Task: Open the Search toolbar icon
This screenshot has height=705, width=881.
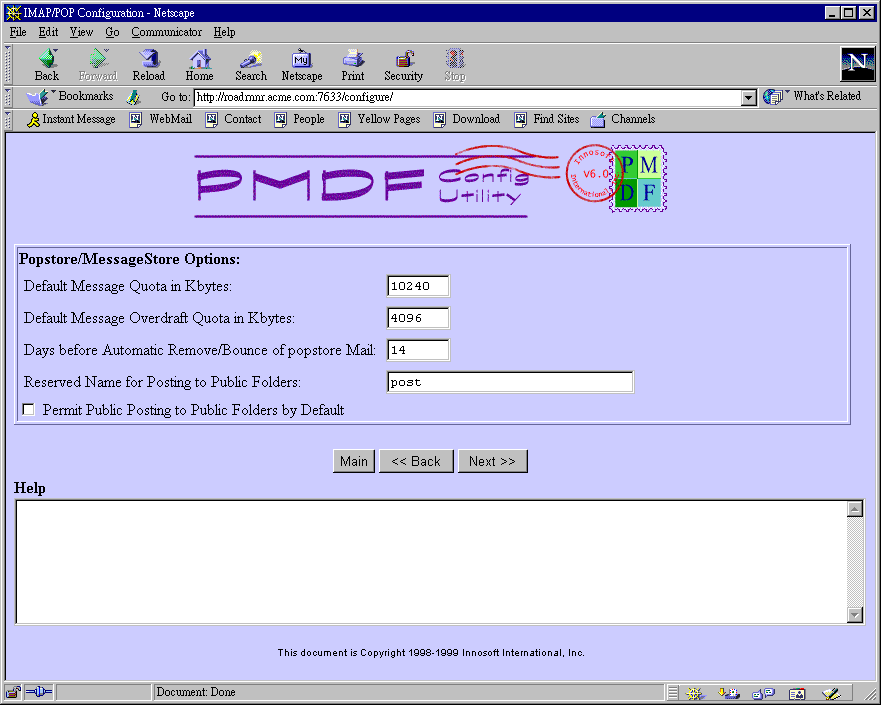Action: tap(251, 65)
